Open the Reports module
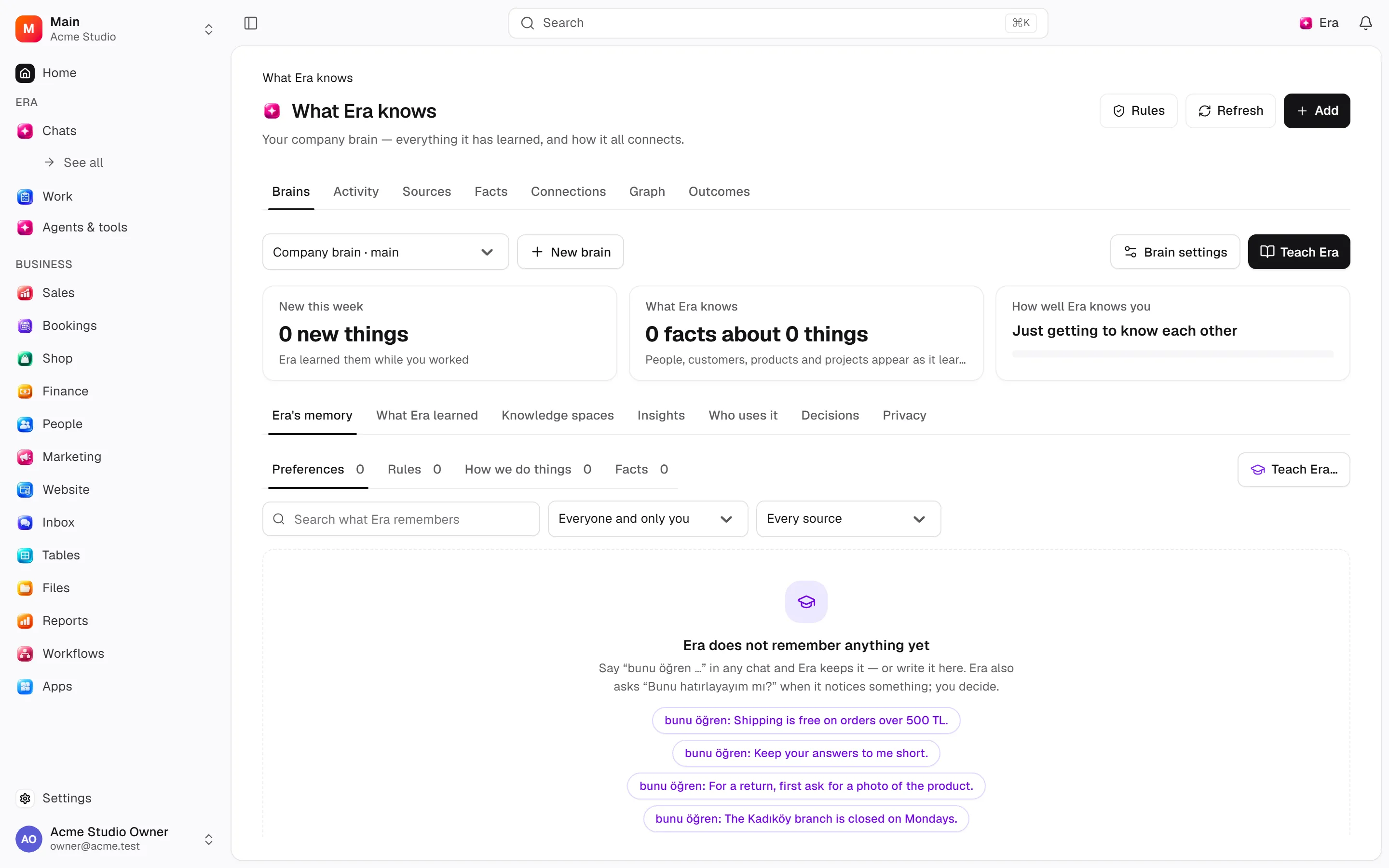1389x868 pixels. click(x=115, y=621)
